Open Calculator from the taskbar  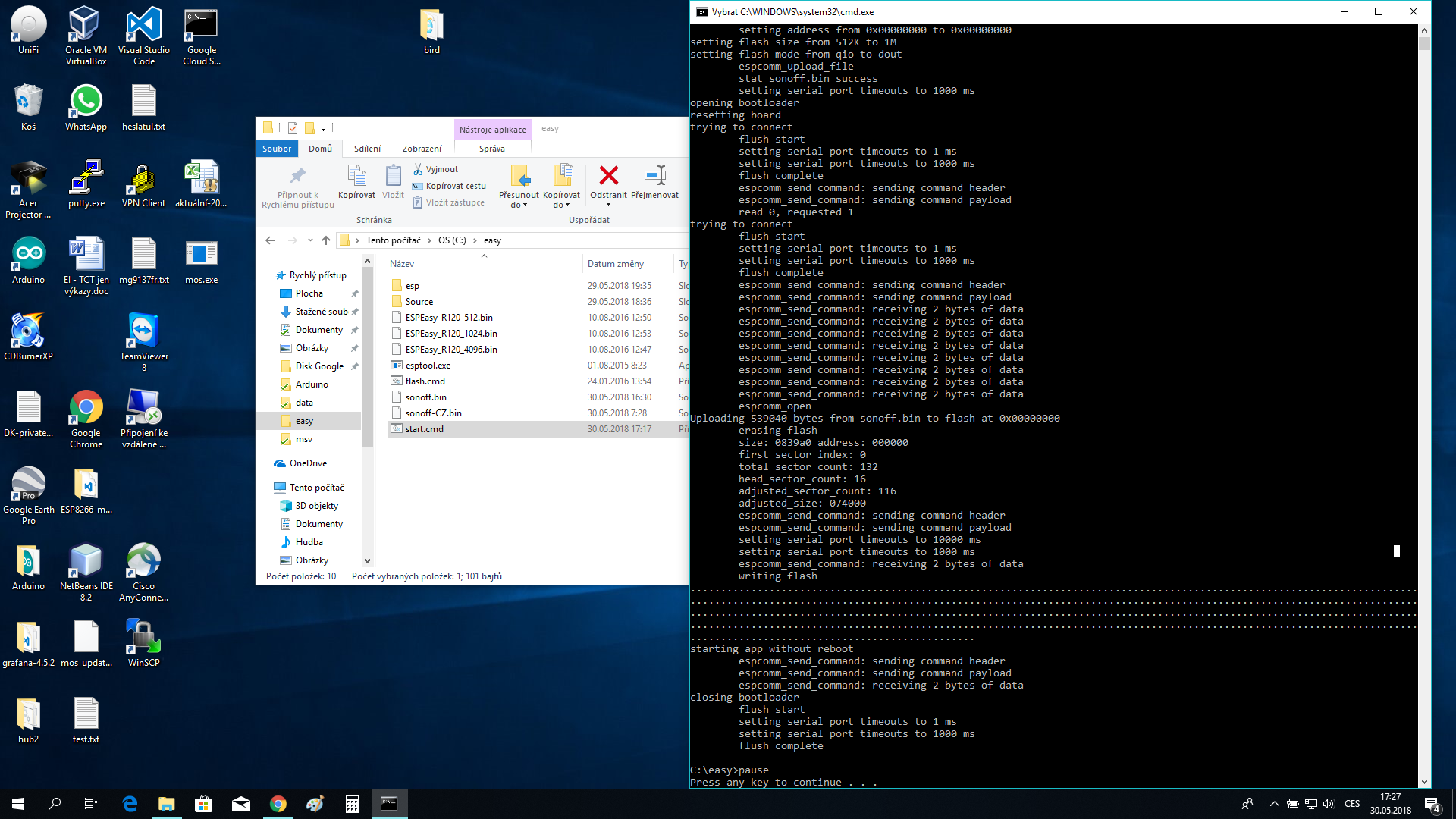coord(352,804)
